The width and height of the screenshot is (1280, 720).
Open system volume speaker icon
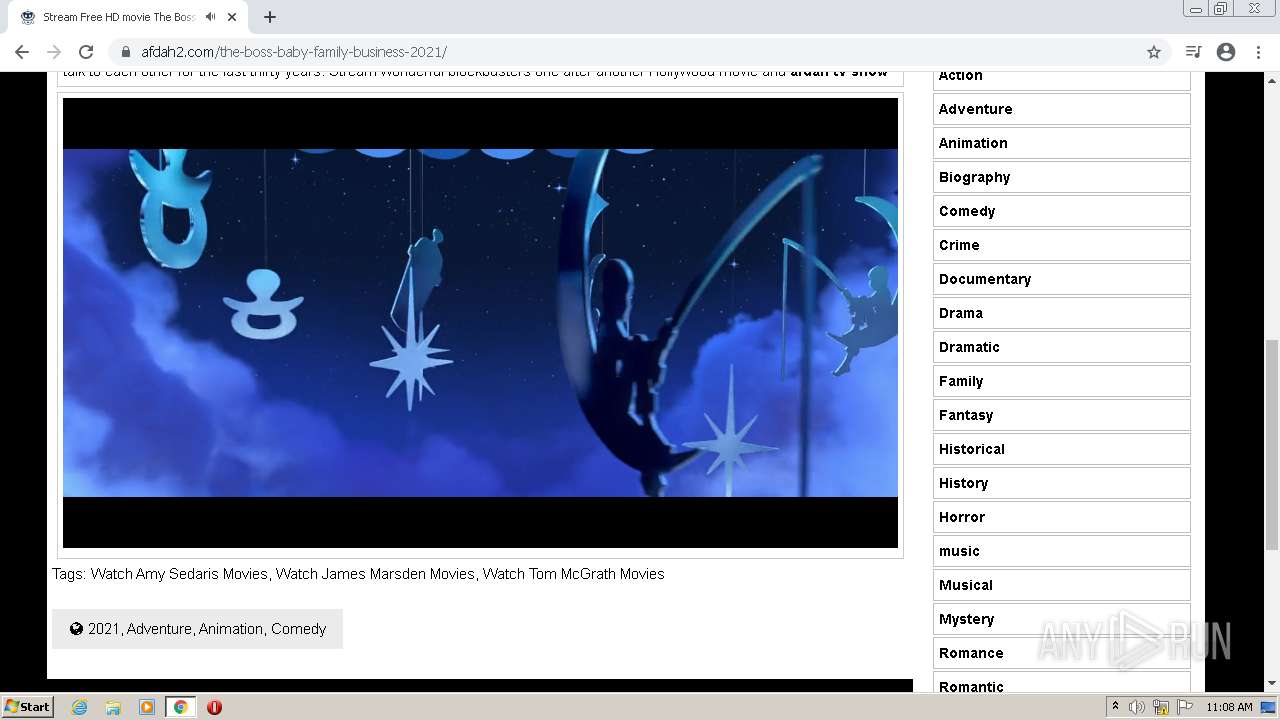click(x=1137, y=707)
